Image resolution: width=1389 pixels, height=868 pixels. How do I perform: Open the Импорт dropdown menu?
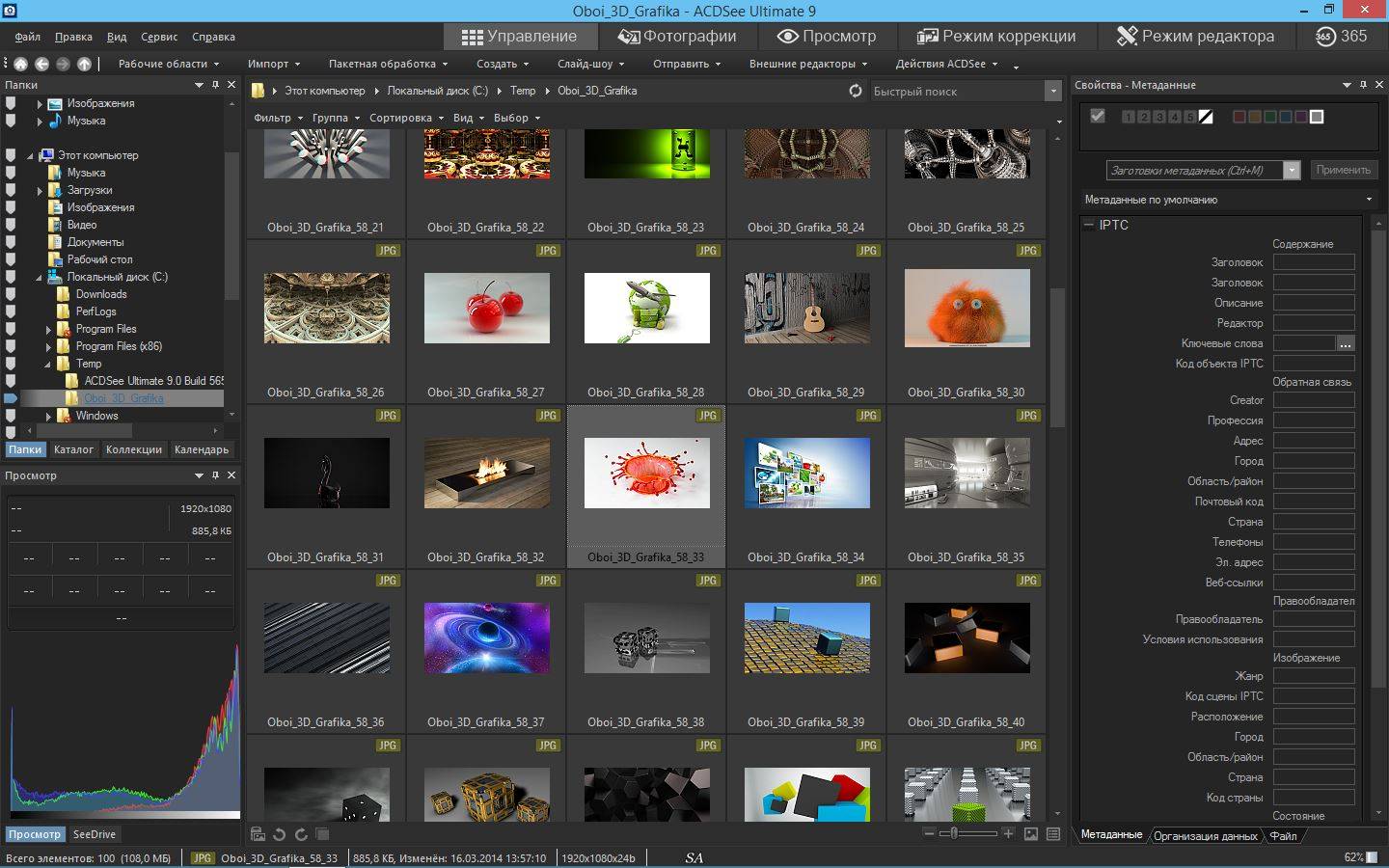point(274,64)
